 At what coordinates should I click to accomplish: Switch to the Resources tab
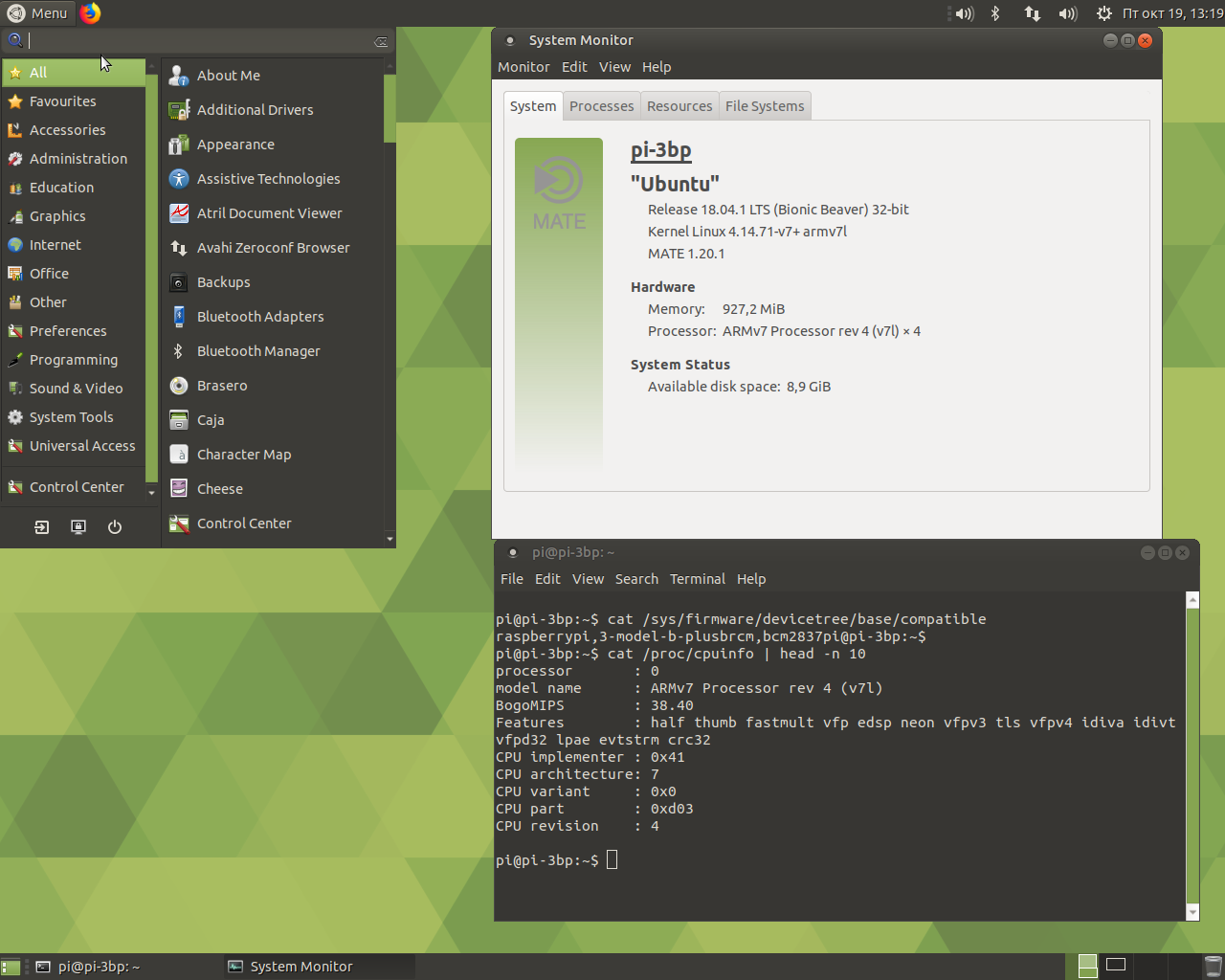coord(679,106)
